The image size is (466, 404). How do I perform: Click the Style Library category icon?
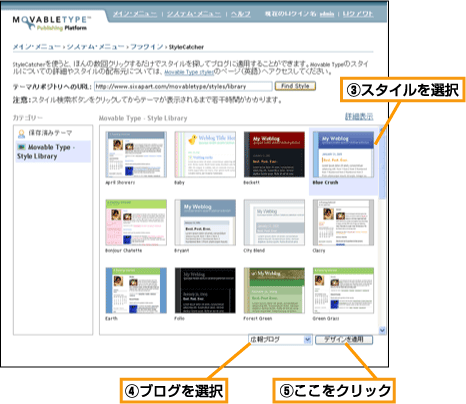pos(22,147)
